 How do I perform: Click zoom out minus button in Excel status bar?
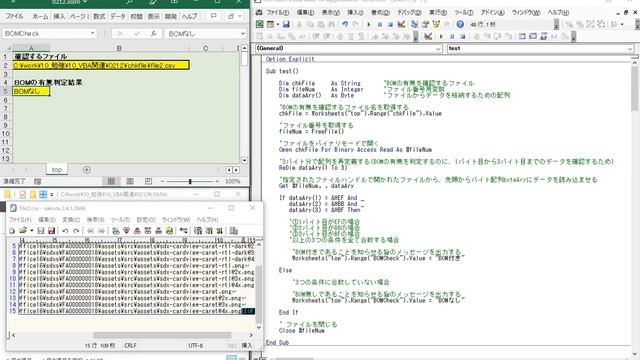(162, 181)
